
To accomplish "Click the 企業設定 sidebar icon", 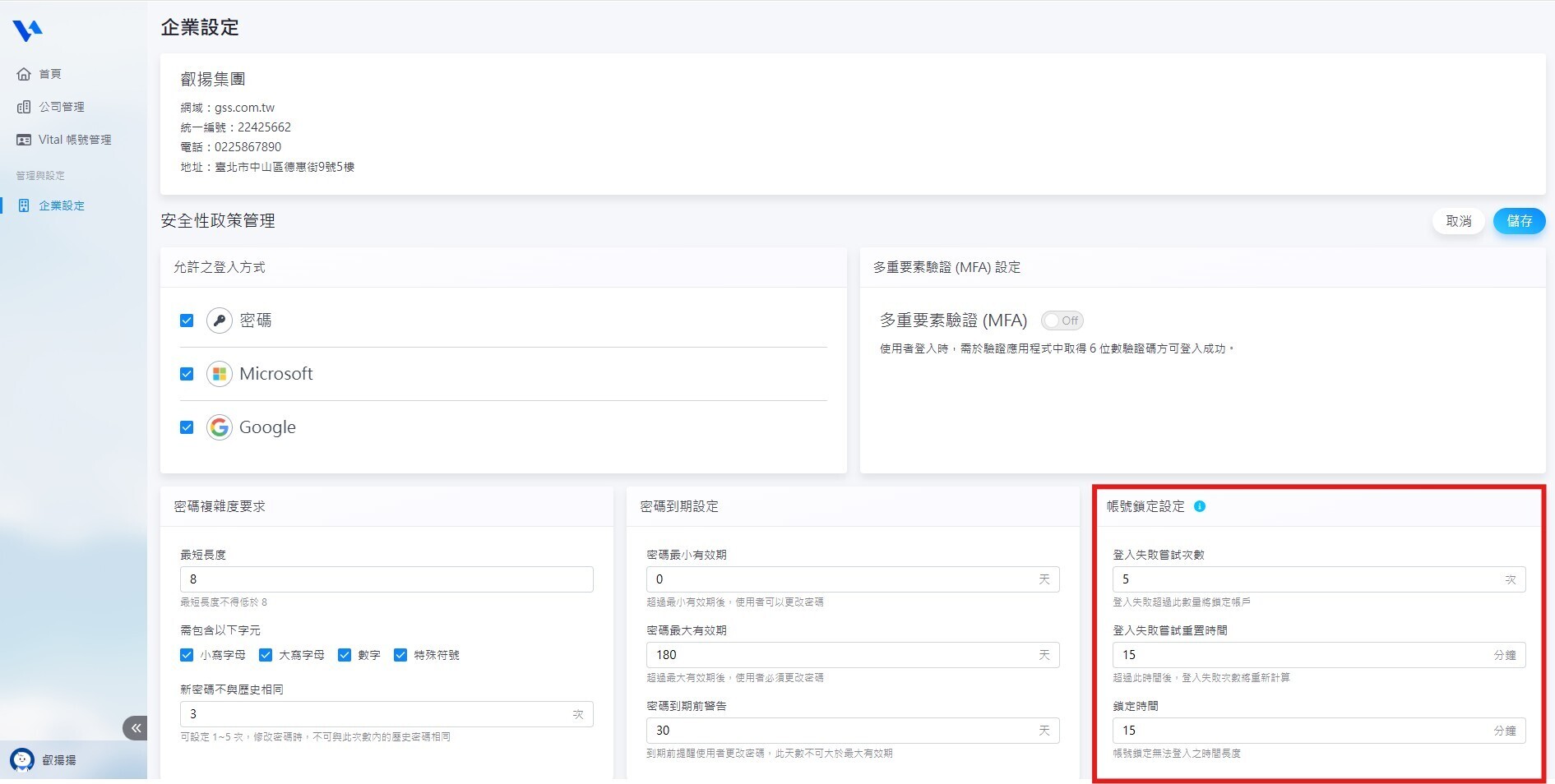I will 24,205.
